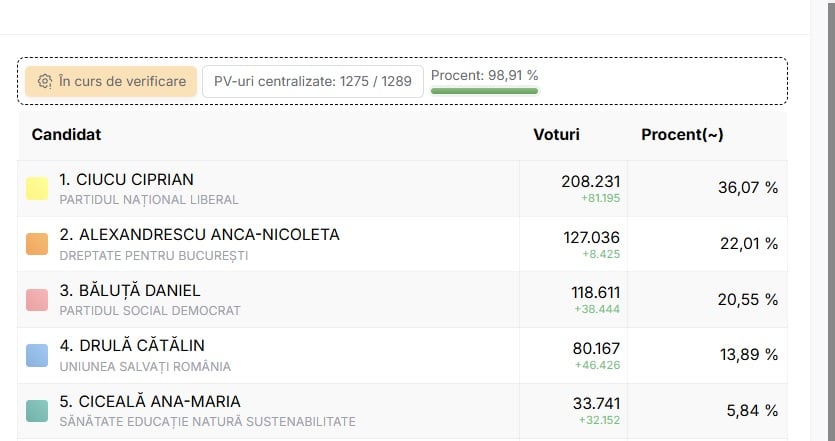
Task: Click the 208.231 vote count for Ciucu
Action: pyautogui.click(x=591, y=181)
